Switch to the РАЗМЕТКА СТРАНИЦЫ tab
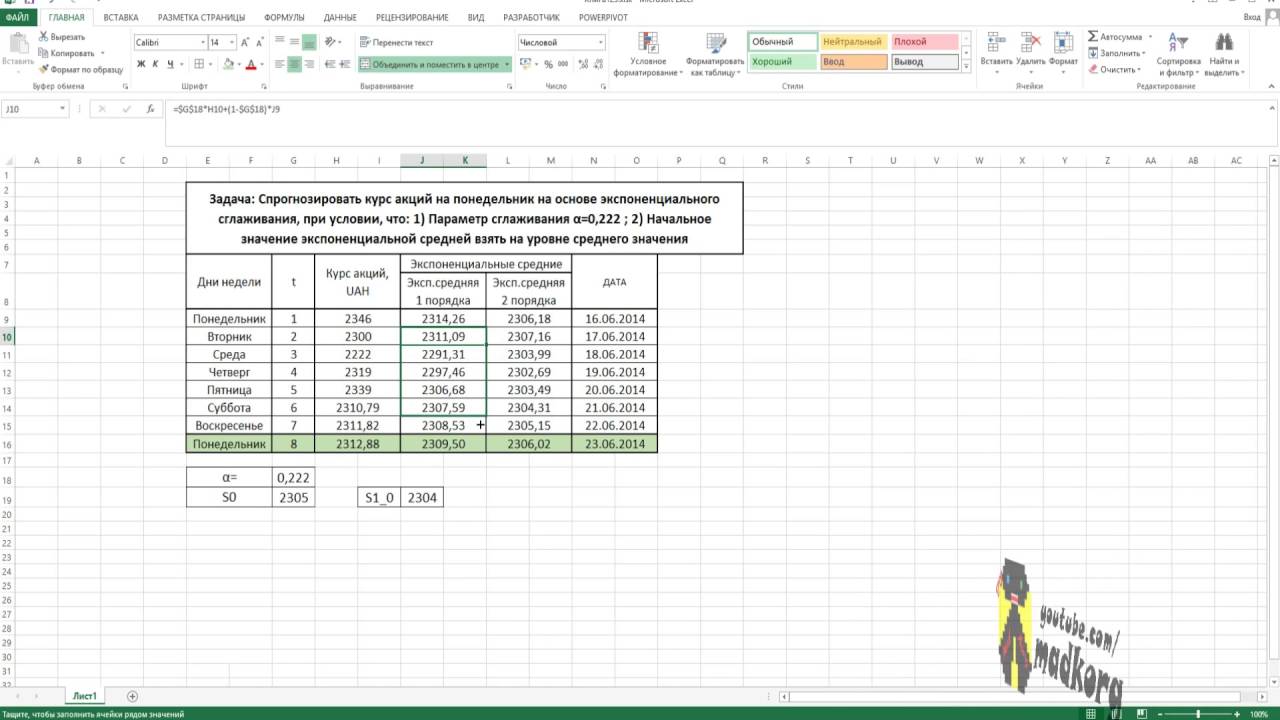 point(201,17)
